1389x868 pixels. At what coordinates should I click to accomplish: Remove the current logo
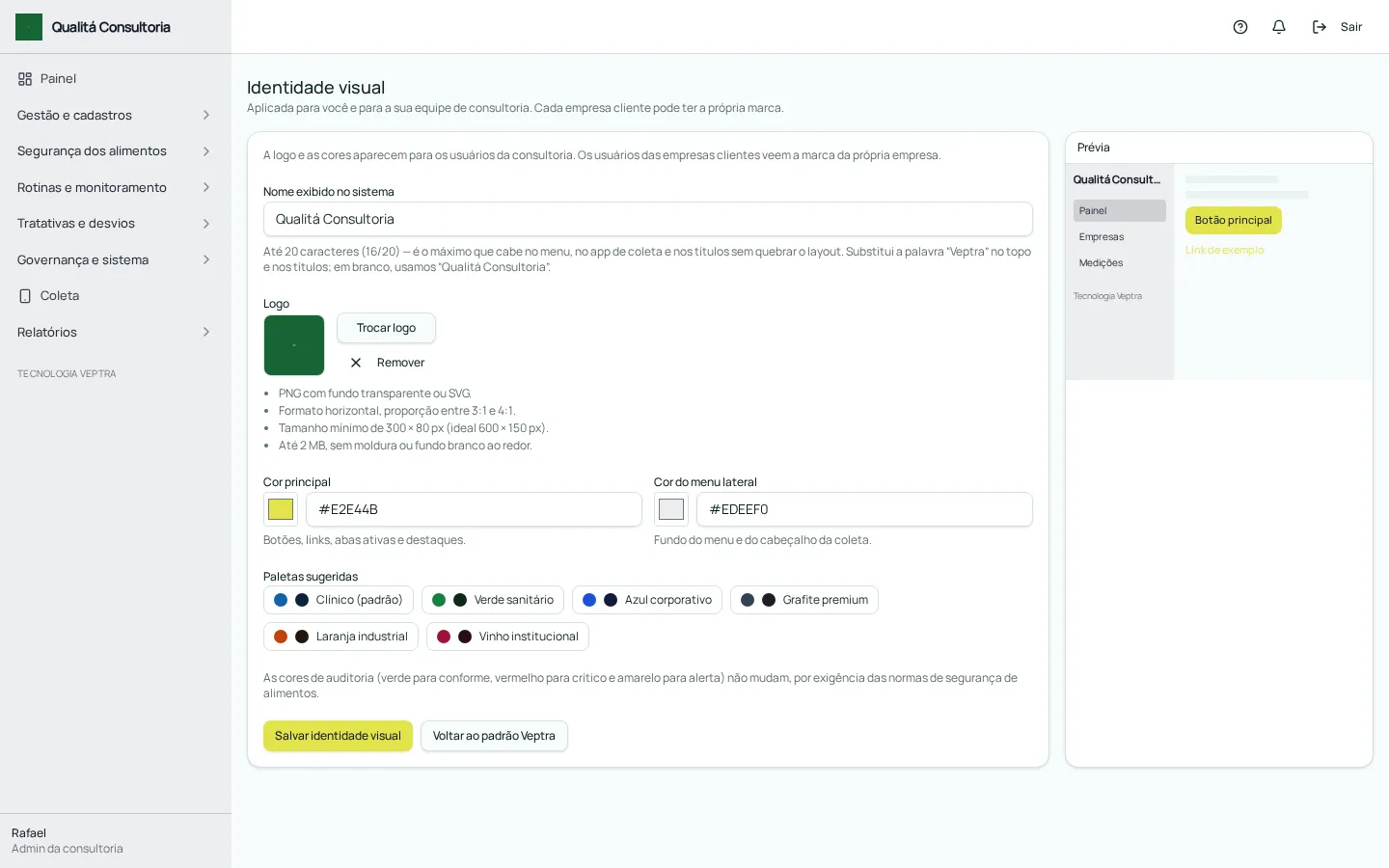[x=387, y=363]
